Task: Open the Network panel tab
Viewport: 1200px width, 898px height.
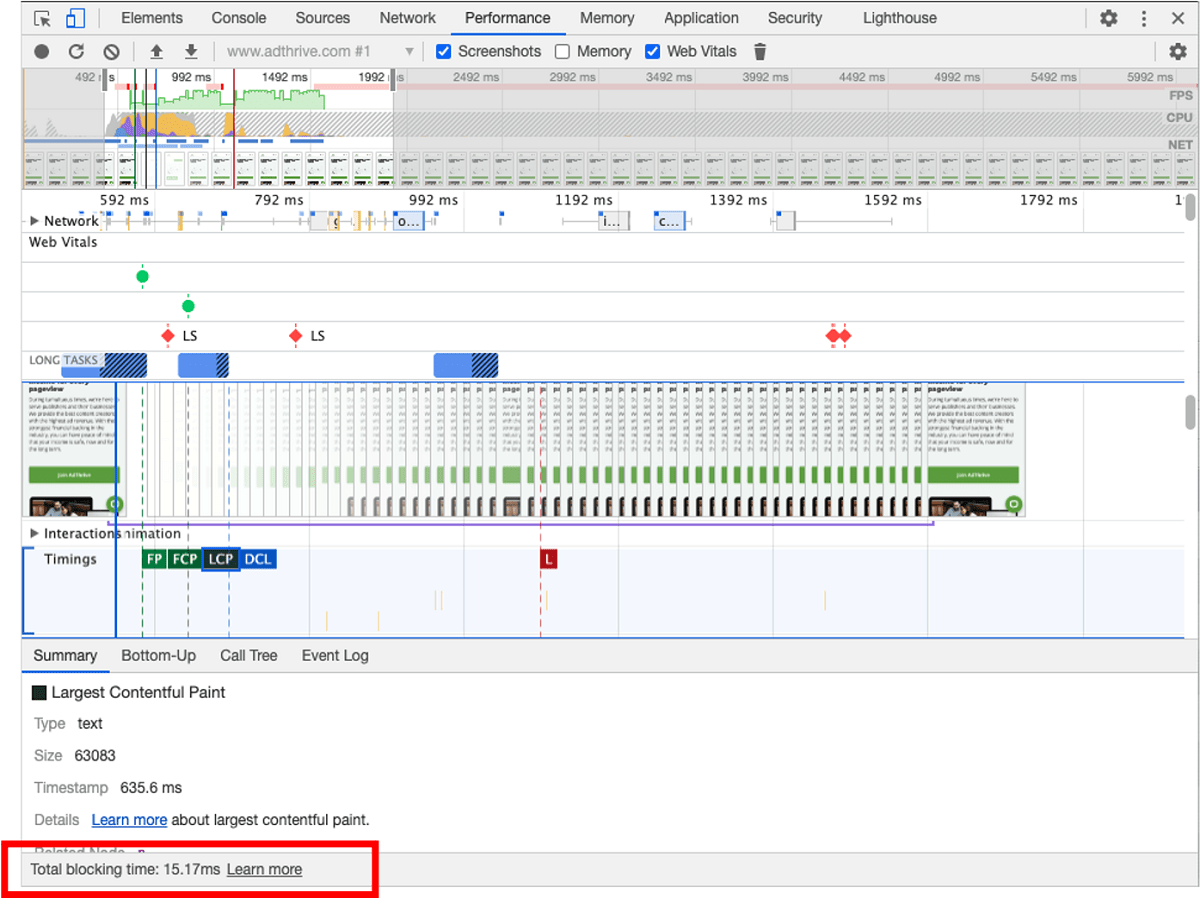Action: coord(408,18)
